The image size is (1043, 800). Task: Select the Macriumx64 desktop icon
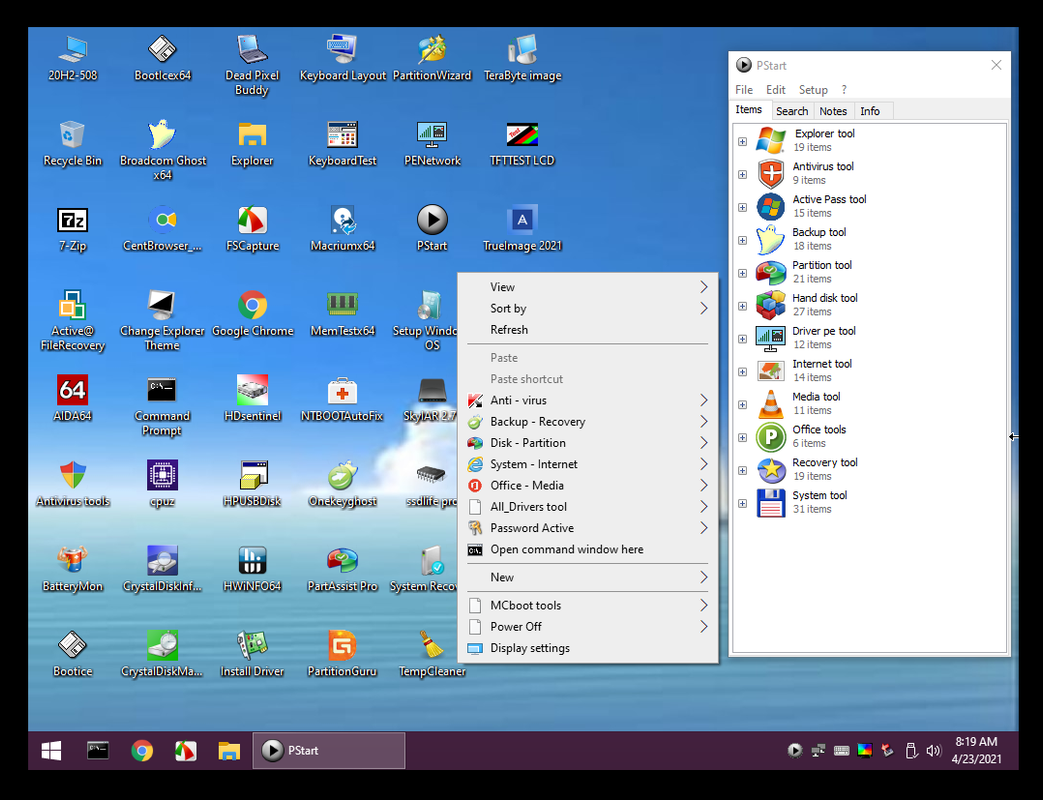coord(343,228)
